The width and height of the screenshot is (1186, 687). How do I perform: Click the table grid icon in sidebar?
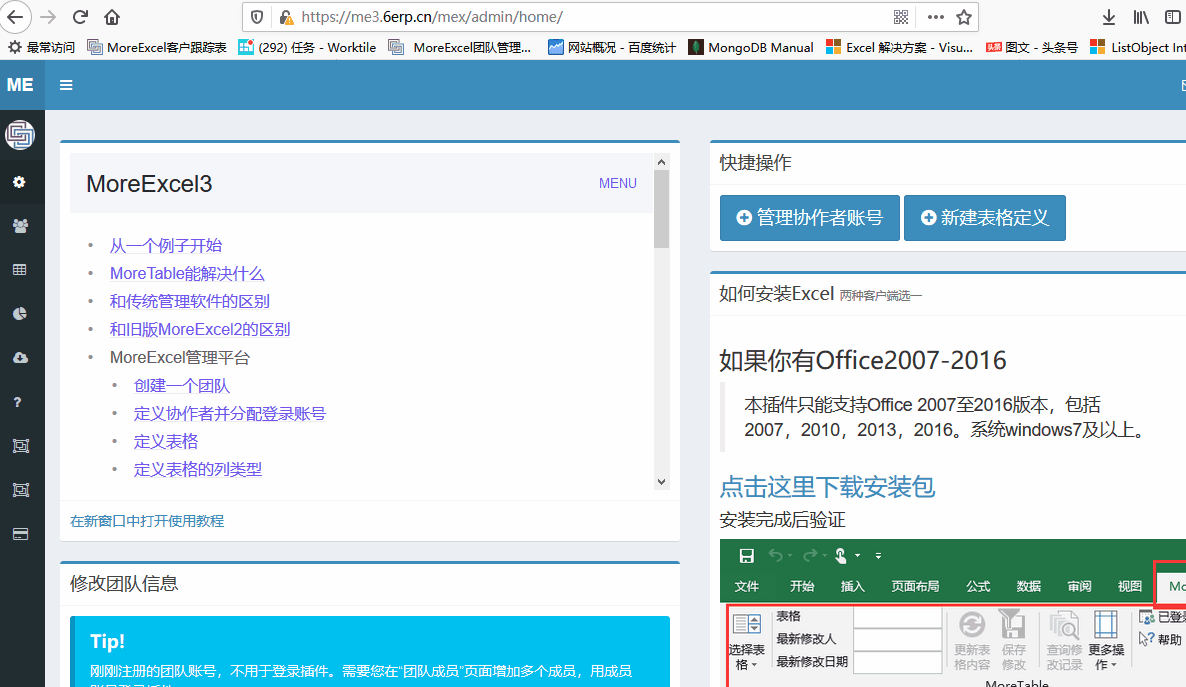[19, 270]
